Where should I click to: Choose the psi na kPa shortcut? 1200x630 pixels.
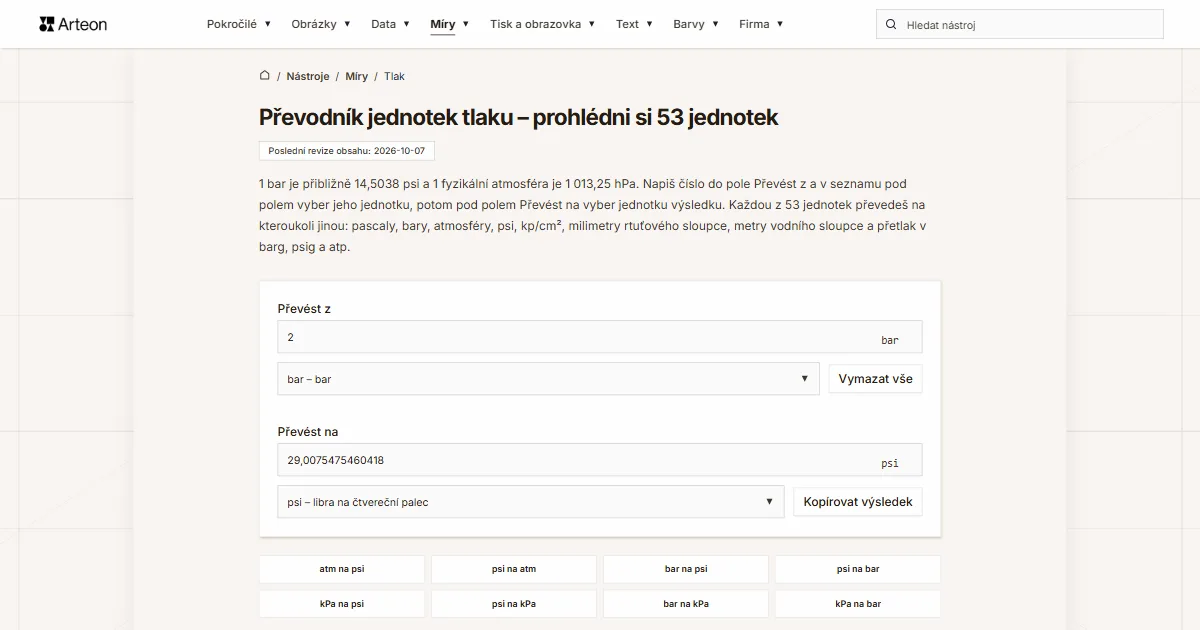coord(514,604)
